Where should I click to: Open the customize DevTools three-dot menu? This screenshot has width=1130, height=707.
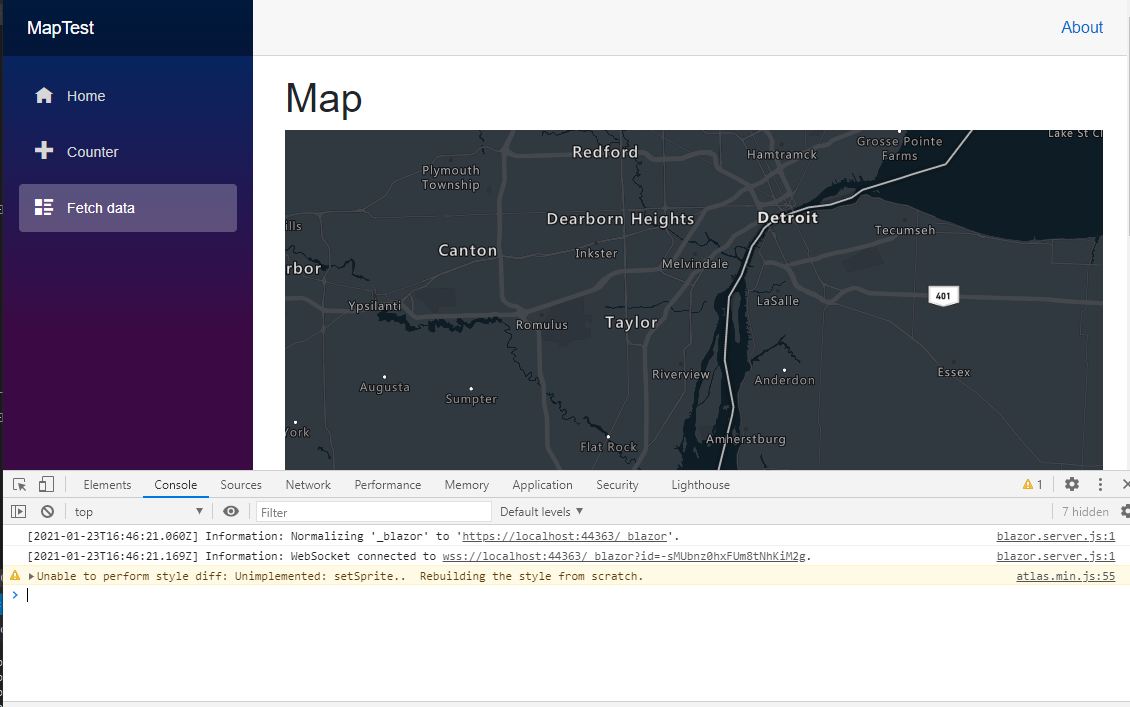coord(1099,484)
